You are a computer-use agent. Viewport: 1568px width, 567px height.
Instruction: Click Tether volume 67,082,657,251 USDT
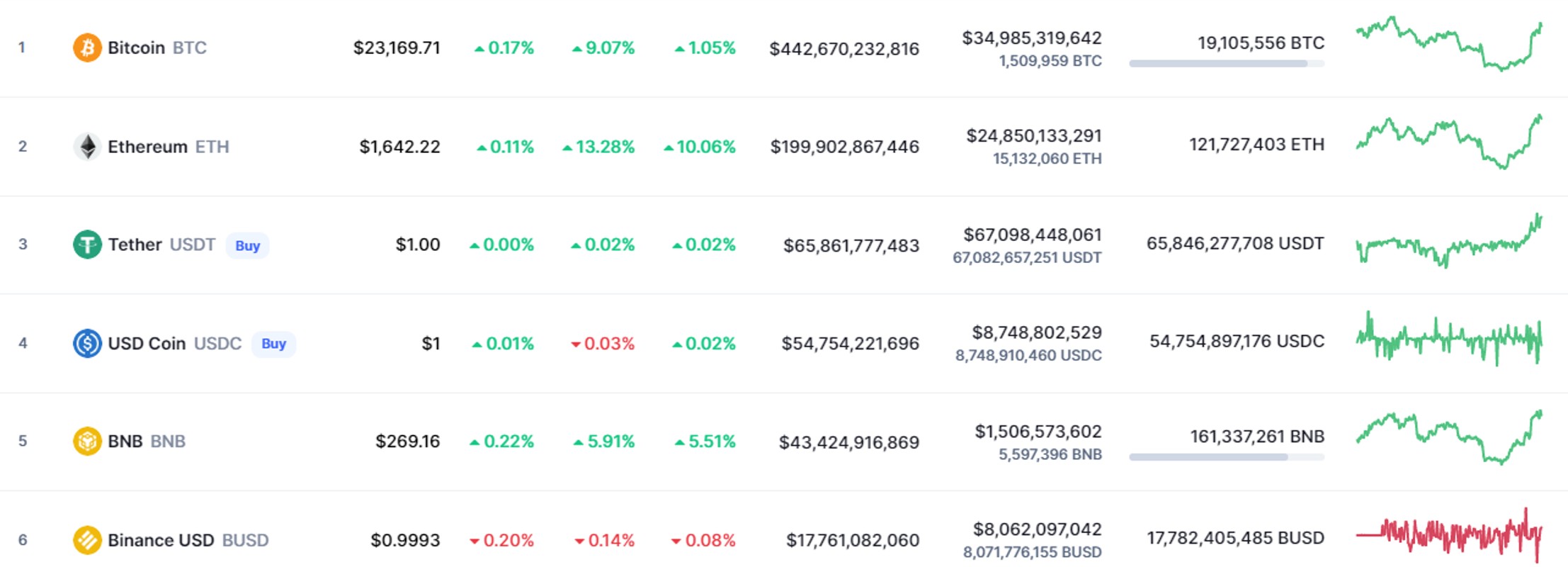[x=1027, y=257]
